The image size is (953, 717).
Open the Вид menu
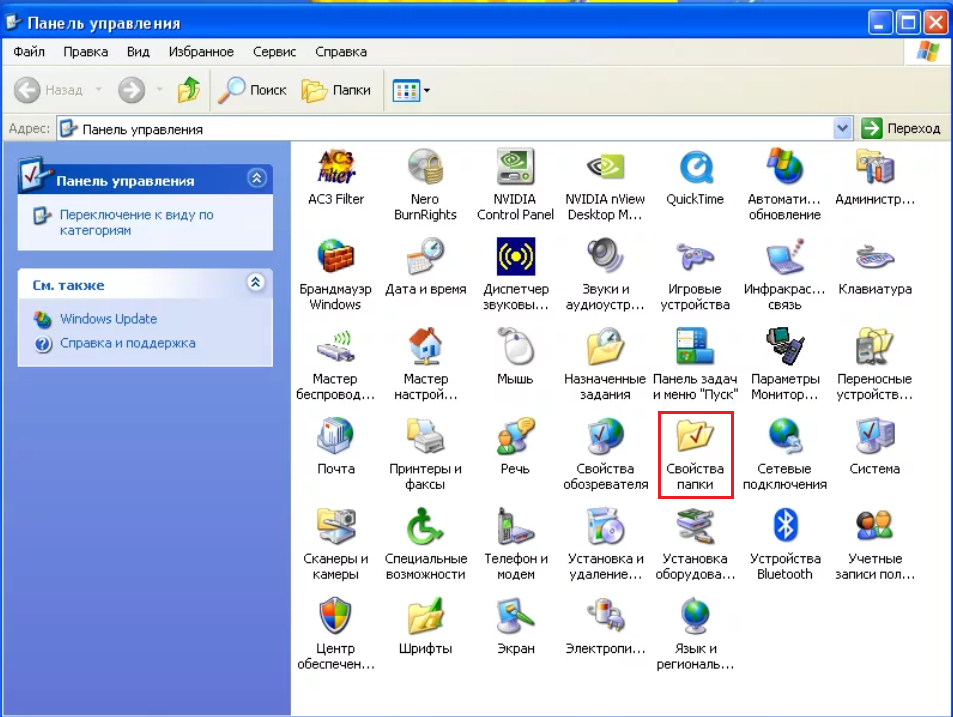coord(138,52)
